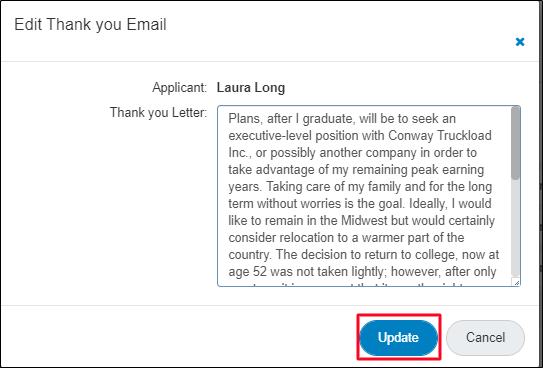Click the Thank you Letter label
Image resolution: width=543 pixels, height=368 pixels.
[158, 113]
